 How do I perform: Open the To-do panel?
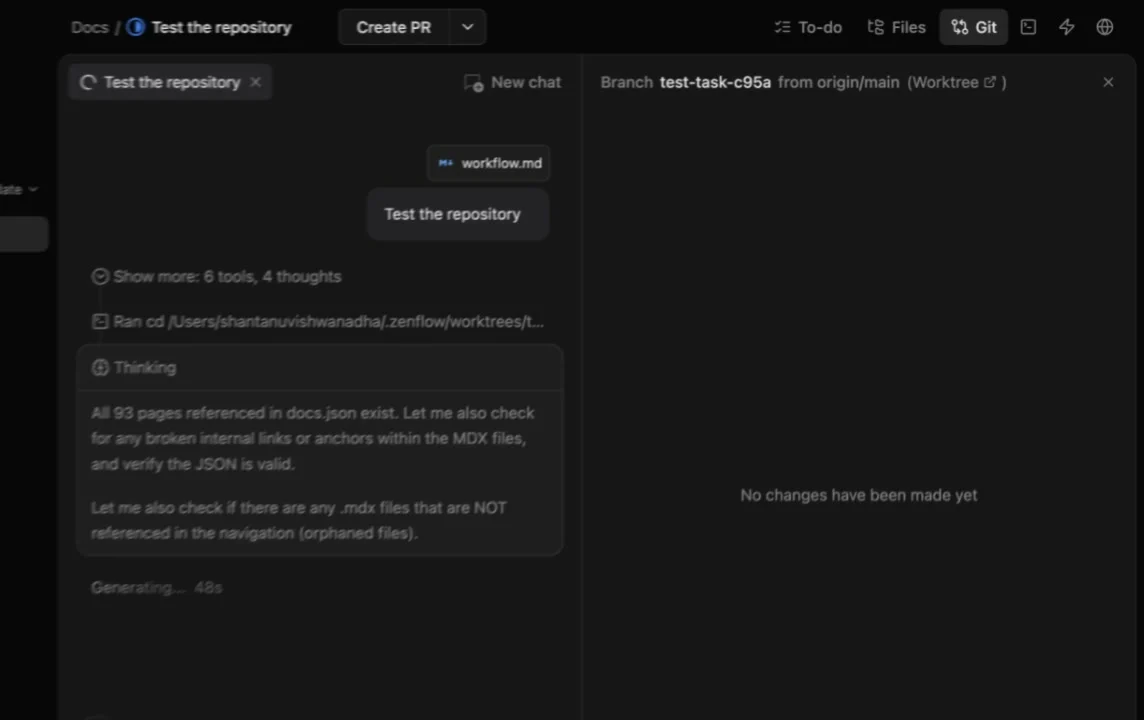pos(808,27)
